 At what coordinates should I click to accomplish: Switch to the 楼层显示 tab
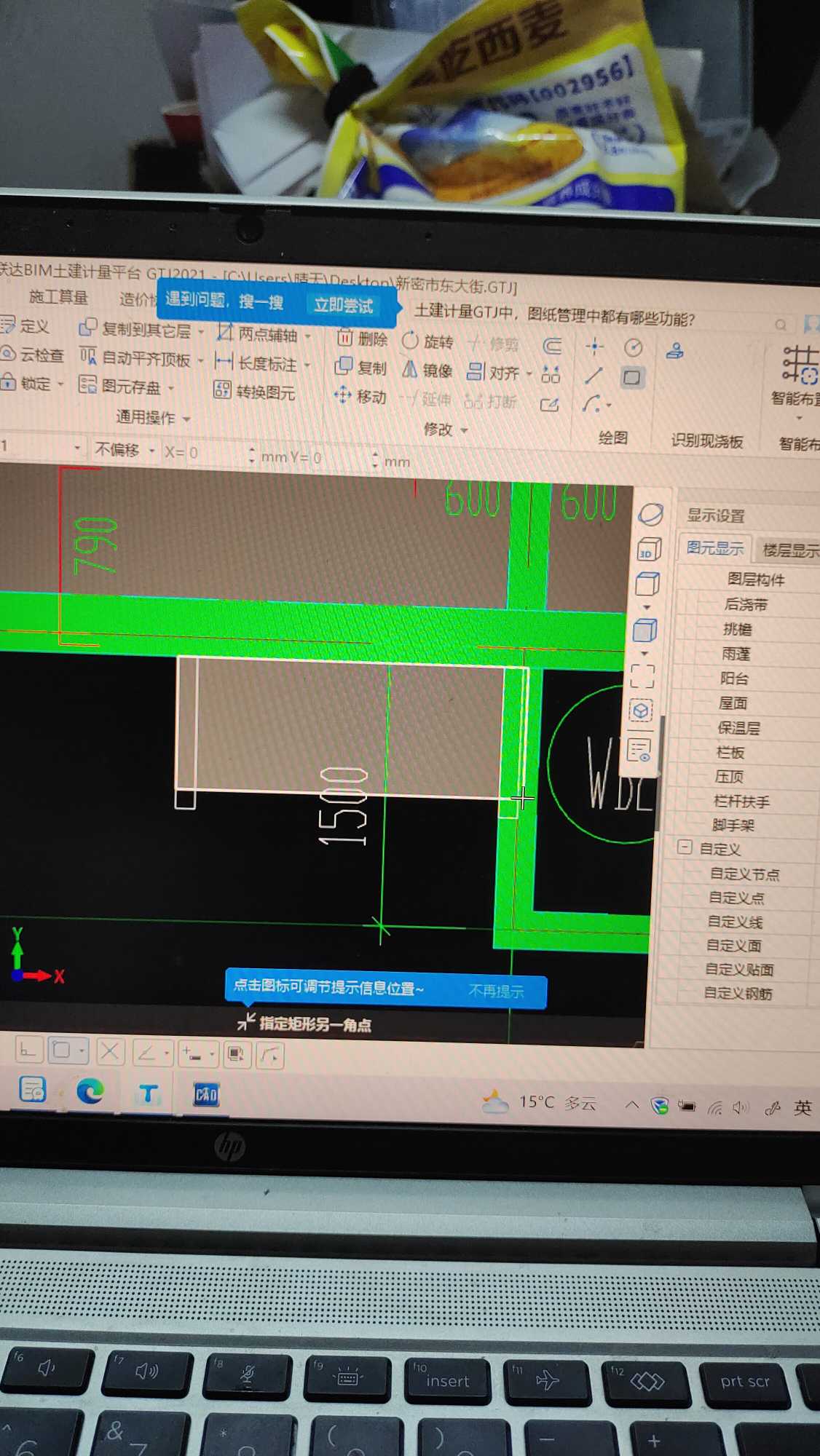point(790,550)
